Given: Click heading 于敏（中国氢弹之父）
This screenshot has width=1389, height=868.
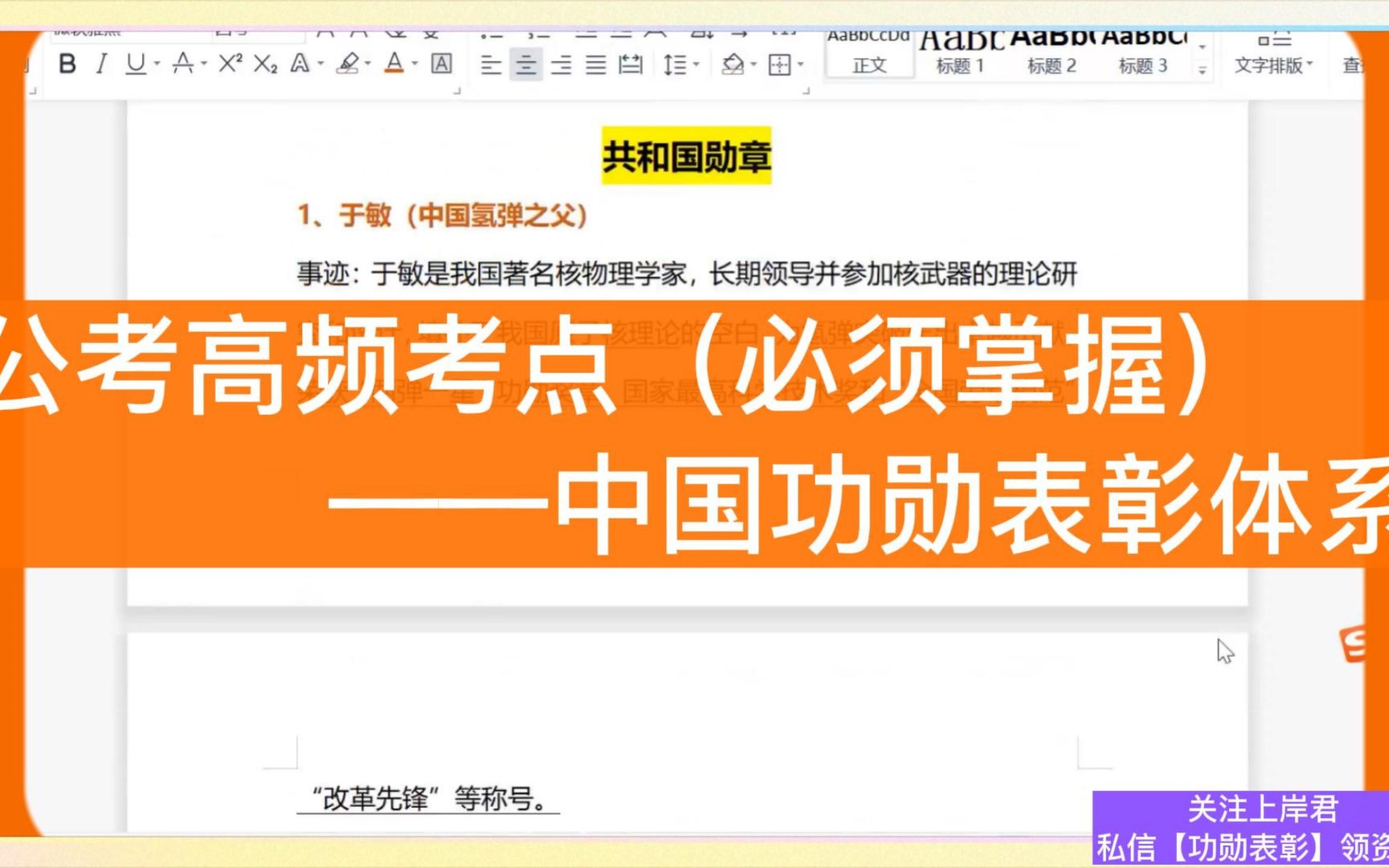Looking at the screenshot, I should coord(443,215).
